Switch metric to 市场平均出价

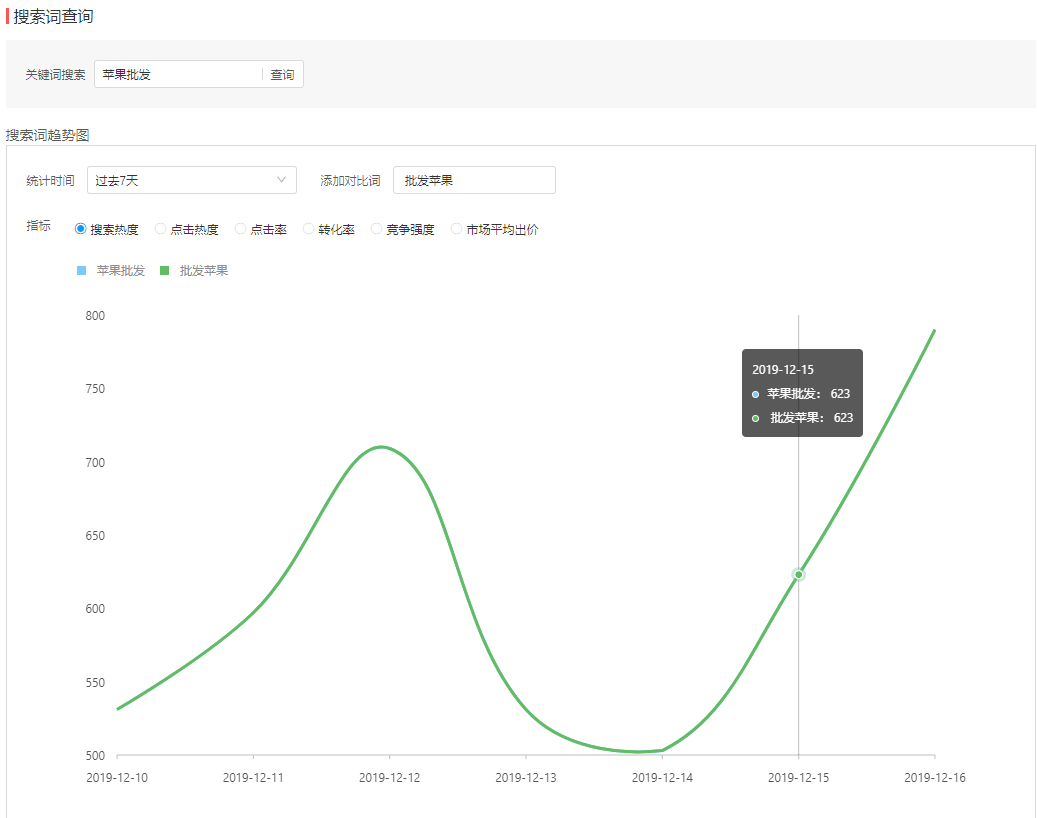456,229
